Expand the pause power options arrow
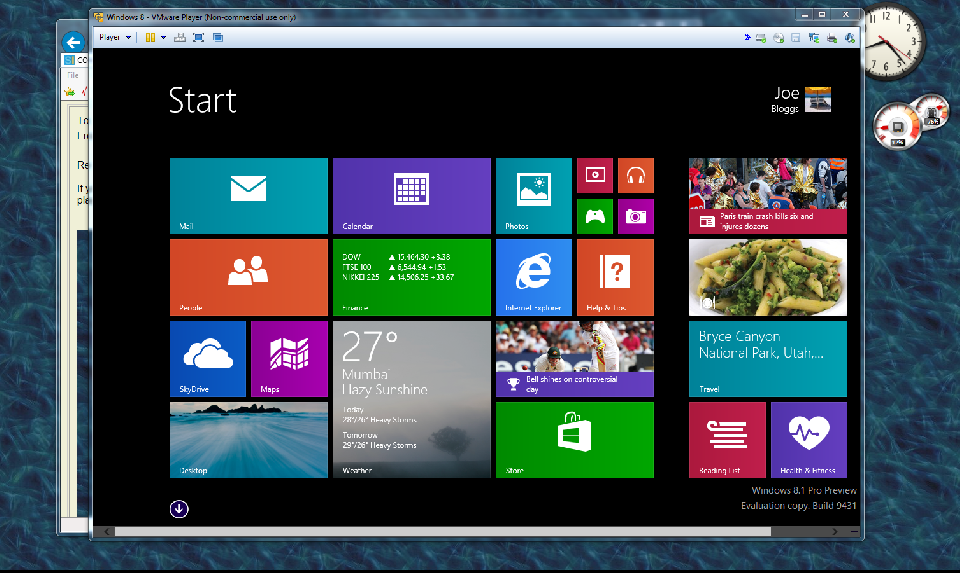Screen dimensions: 960x573 [164, 38]
